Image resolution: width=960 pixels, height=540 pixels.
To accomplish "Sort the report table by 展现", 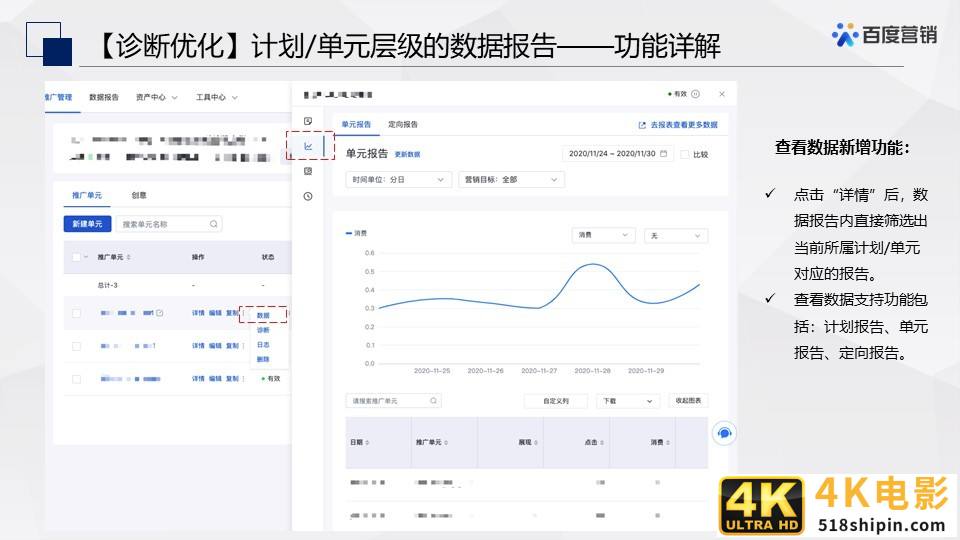I will pos(536,442).
